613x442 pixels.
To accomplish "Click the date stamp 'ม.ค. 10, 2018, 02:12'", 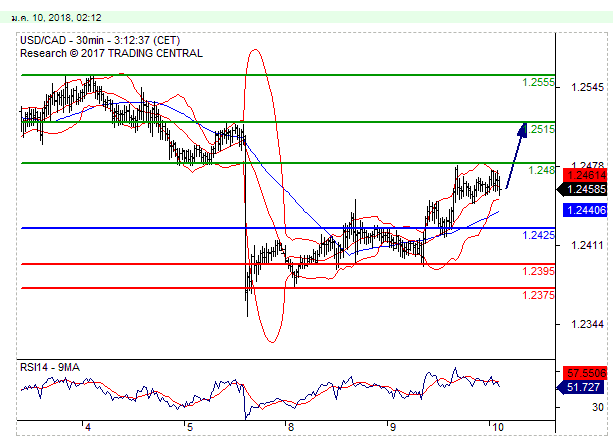I will tap(56, 18).
